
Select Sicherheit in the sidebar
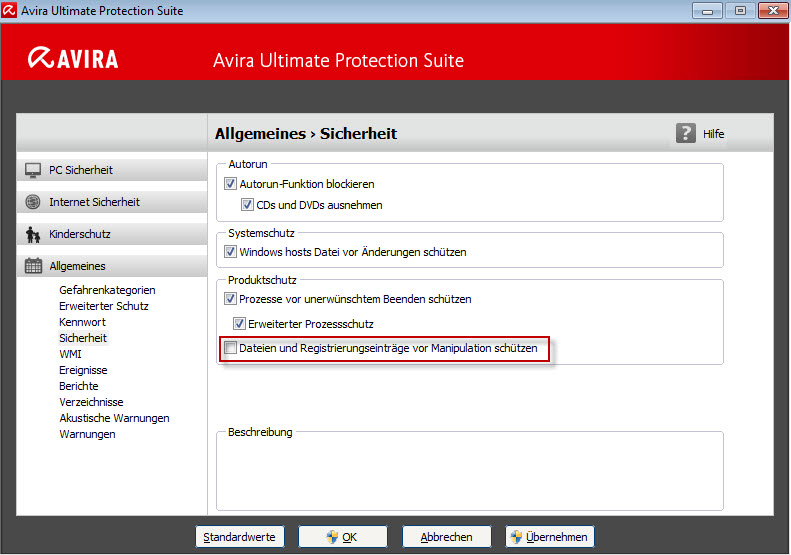coord(83,338)
